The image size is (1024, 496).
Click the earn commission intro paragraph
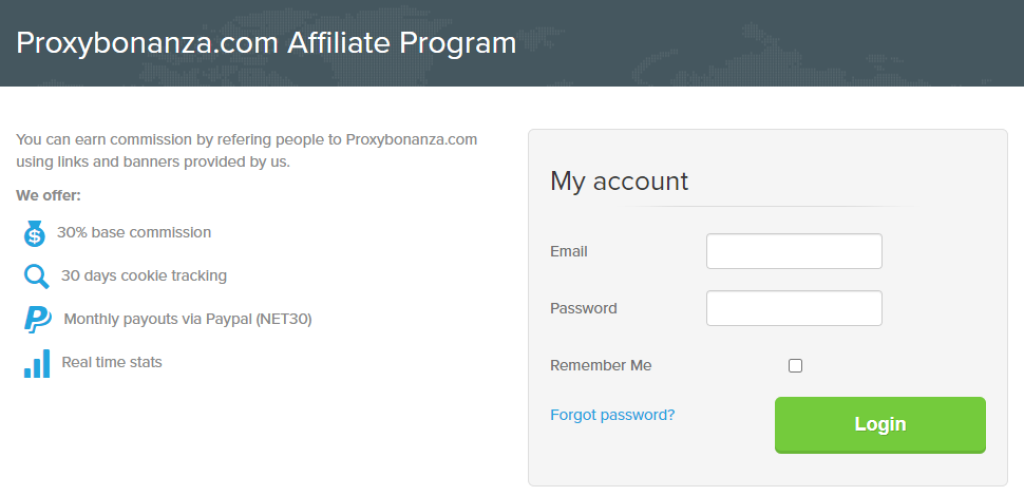point(246,150)
